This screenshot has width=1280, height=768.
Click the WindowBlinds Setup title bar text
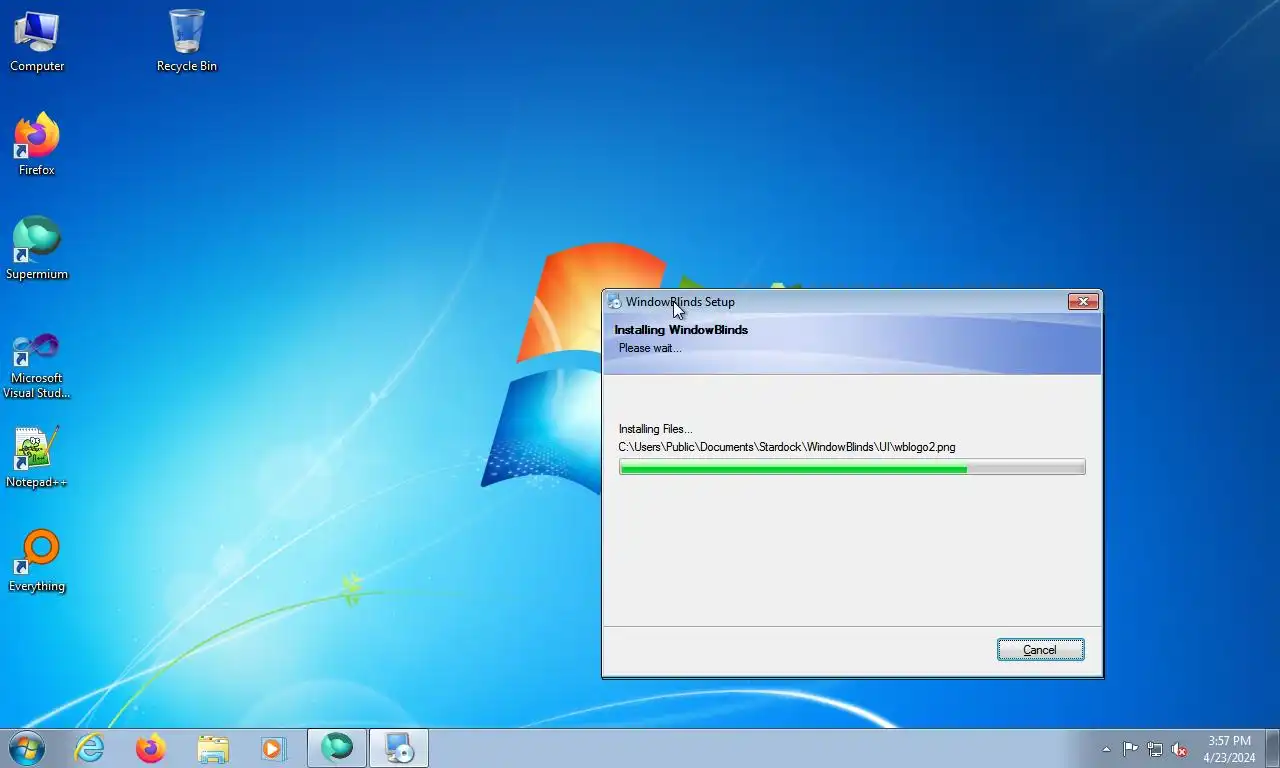click(680, 302)
